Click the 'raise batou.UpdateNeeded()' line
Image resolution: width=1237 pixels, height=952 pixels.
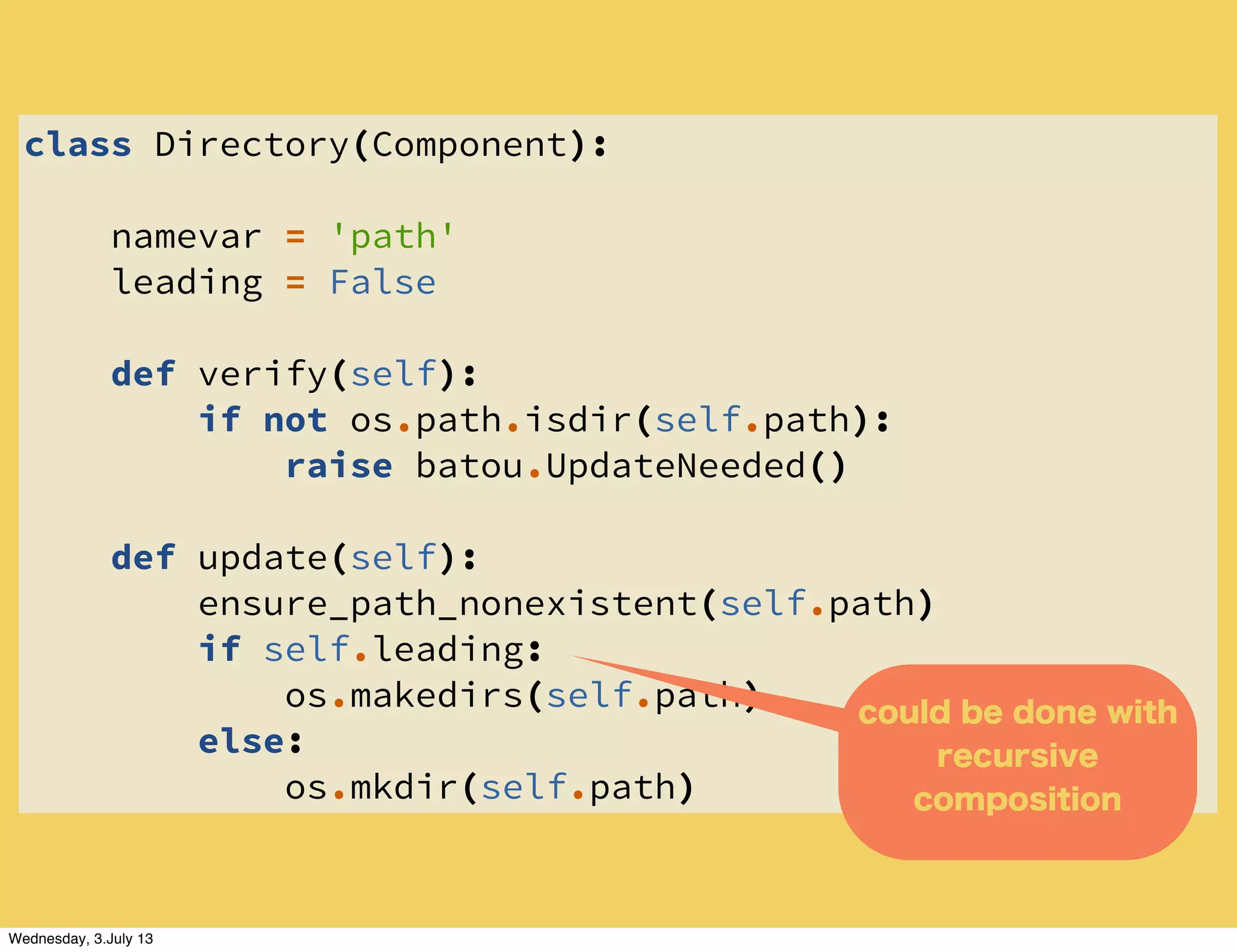[566, 466]
